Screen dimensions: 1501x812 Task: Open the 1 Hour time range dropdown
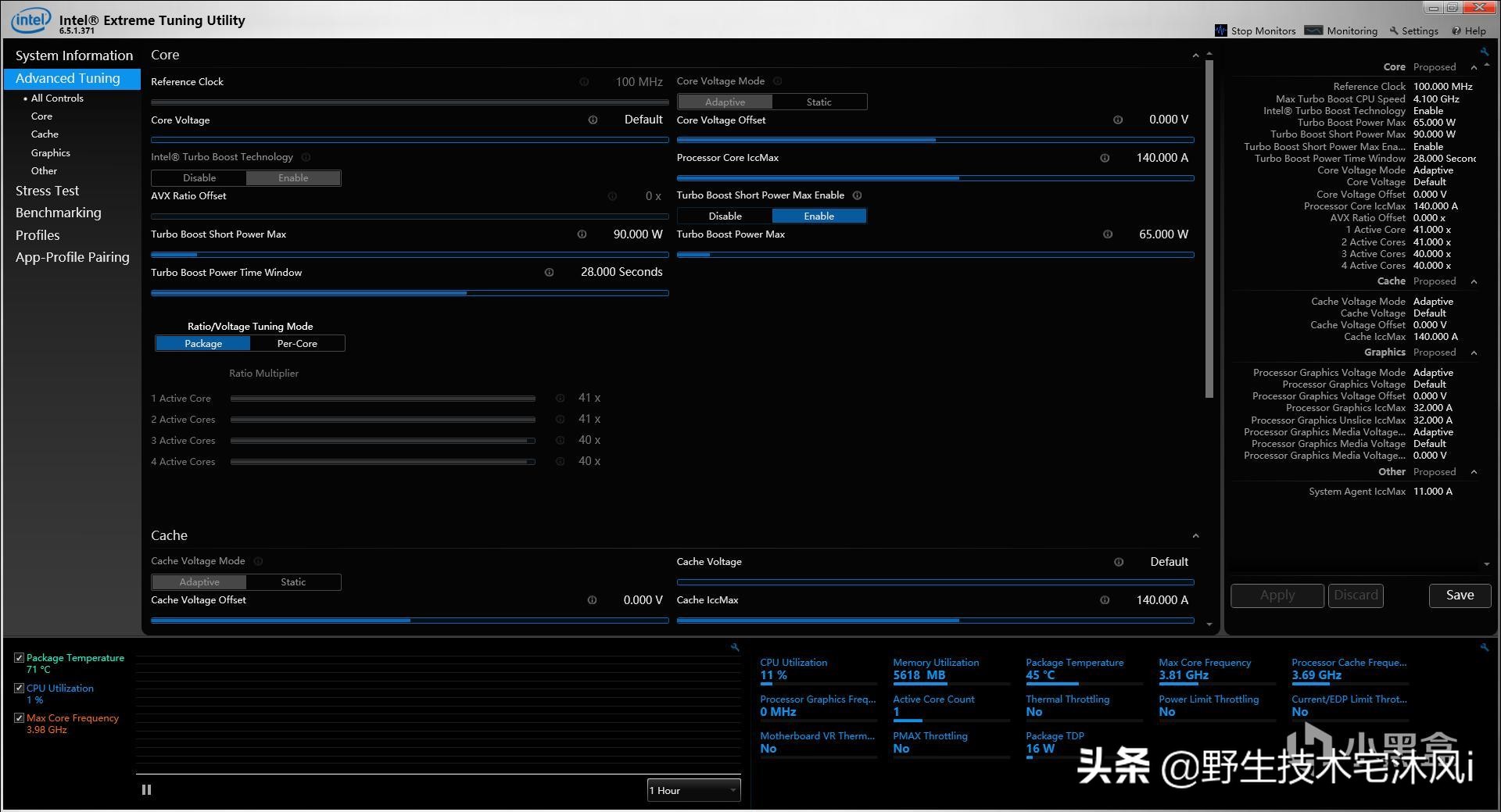[x=693, y=790]
